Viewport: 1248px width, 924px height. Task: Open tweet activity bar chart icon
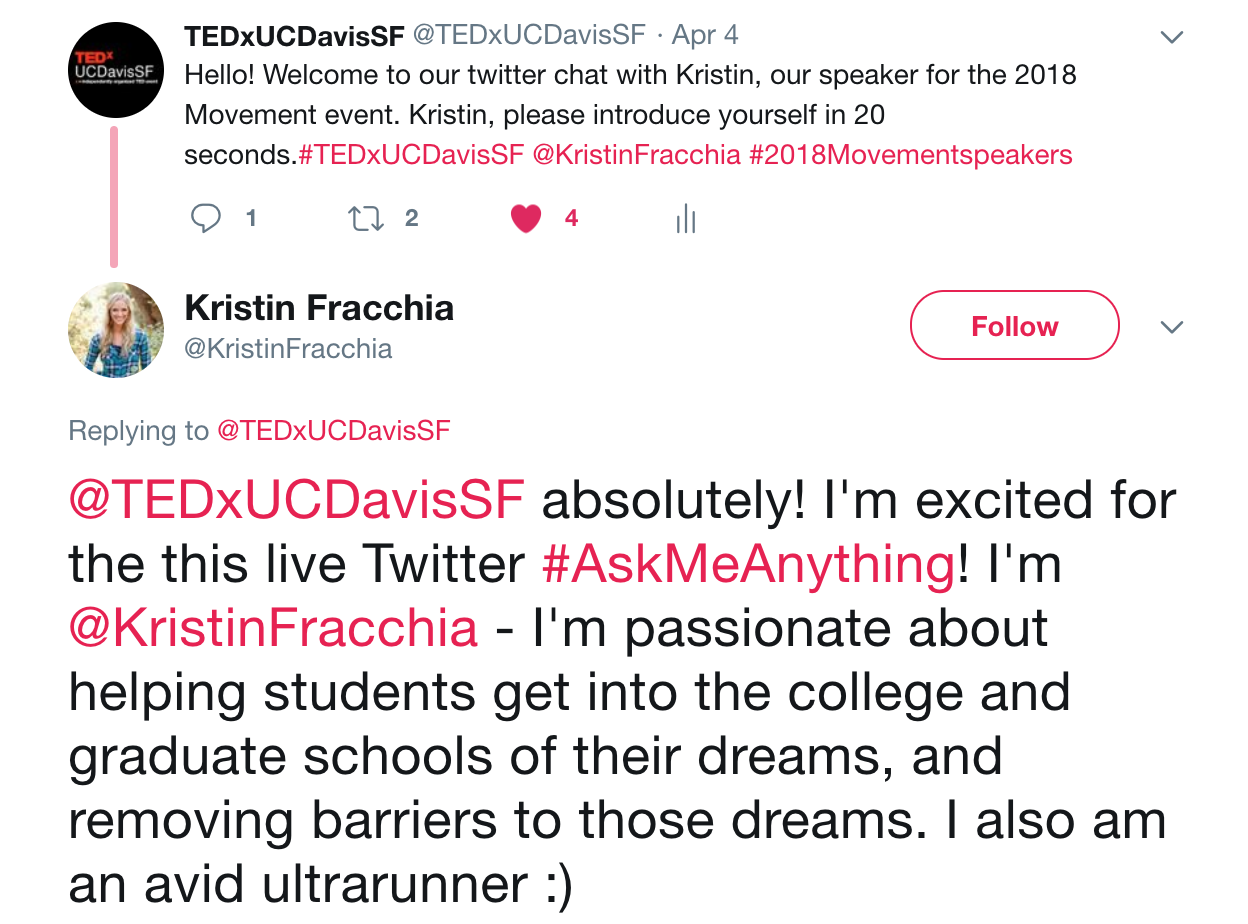685,218
